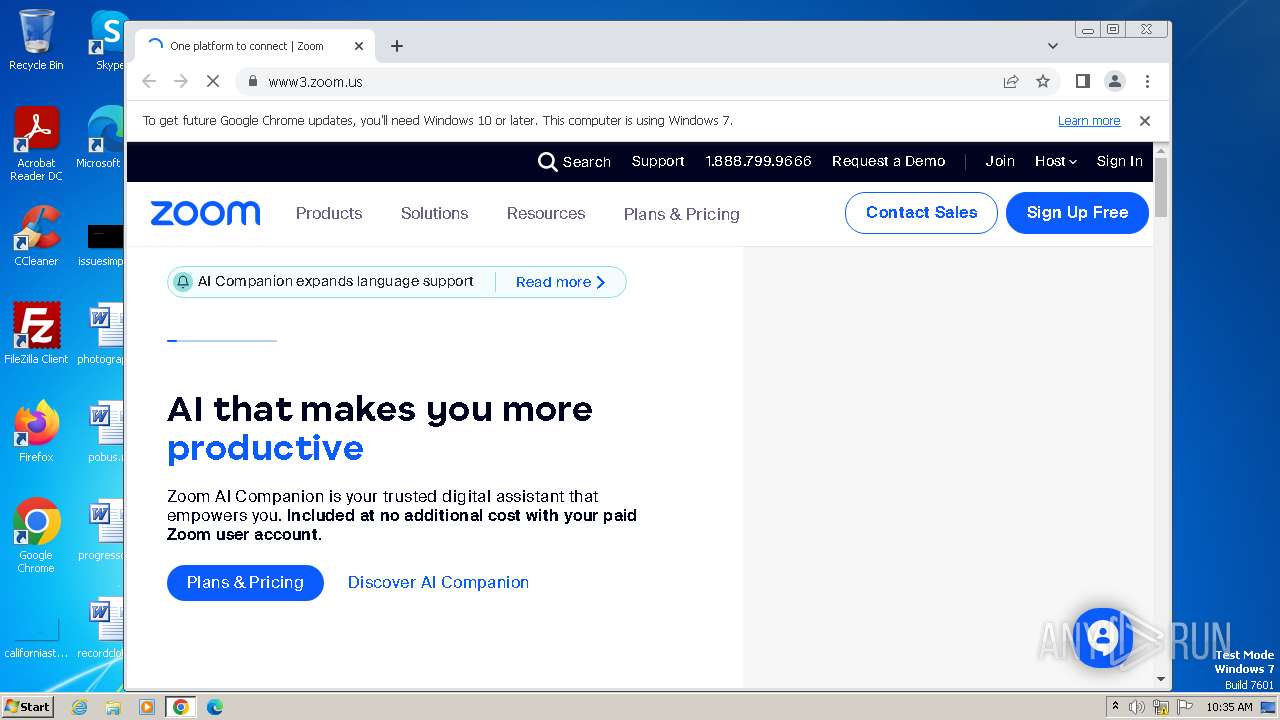Show hidden tray icons
1280x720 pixels.
click(x=1115, y=707)
